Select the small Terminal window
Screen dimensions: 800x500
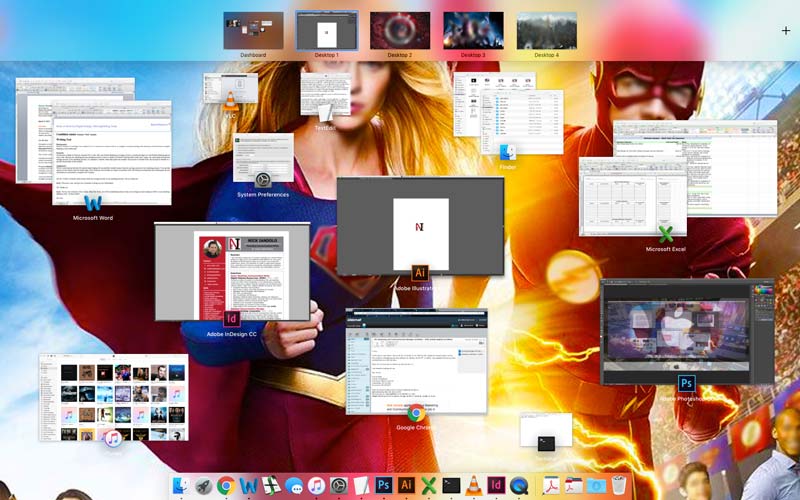(x=546, y=430)
